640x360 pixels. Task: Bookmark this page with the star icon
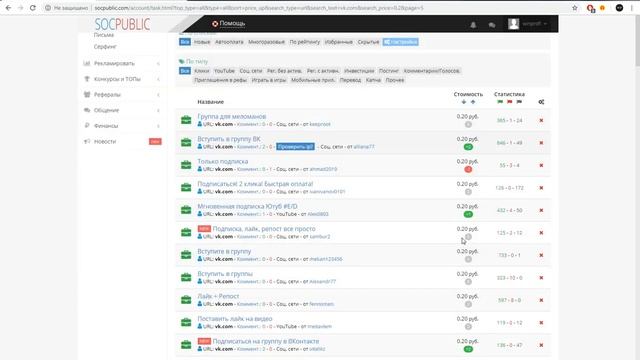pos(575,8)
